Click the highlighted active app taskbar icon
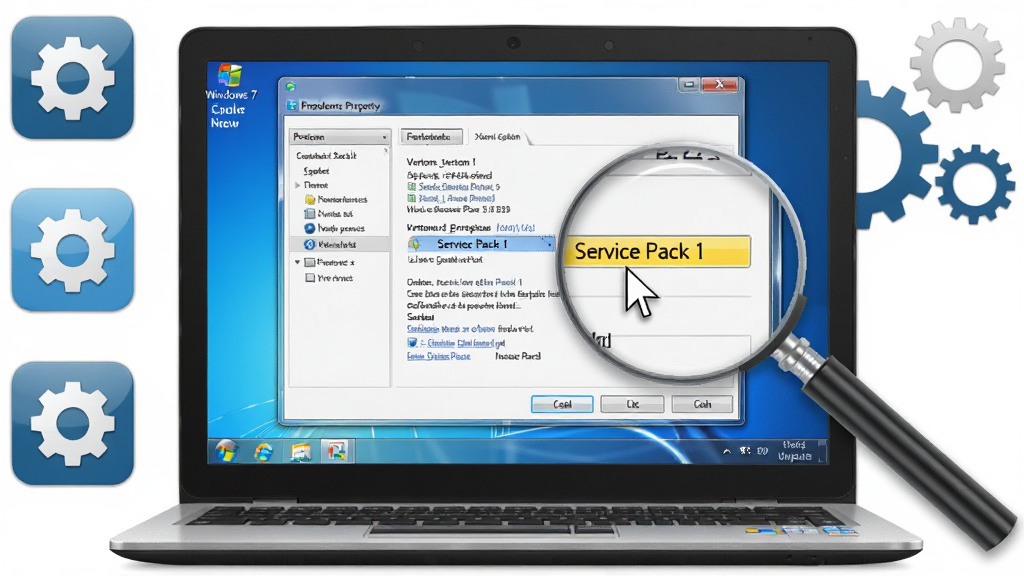Image resolution: width=1024 pixels, height=576 pixels. (337, 451)
